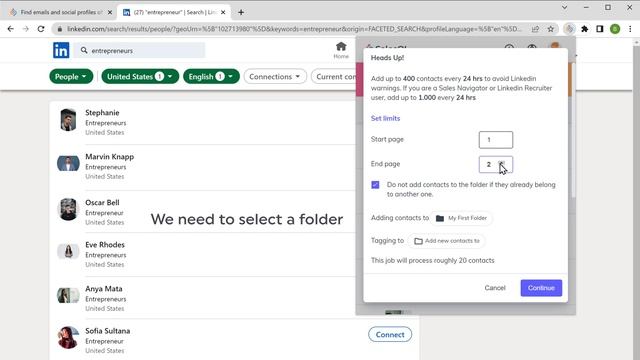Click the LinkedIn logo icon
Image resolution: width=640 pixels, height=360 pixels.
(61, 50)
